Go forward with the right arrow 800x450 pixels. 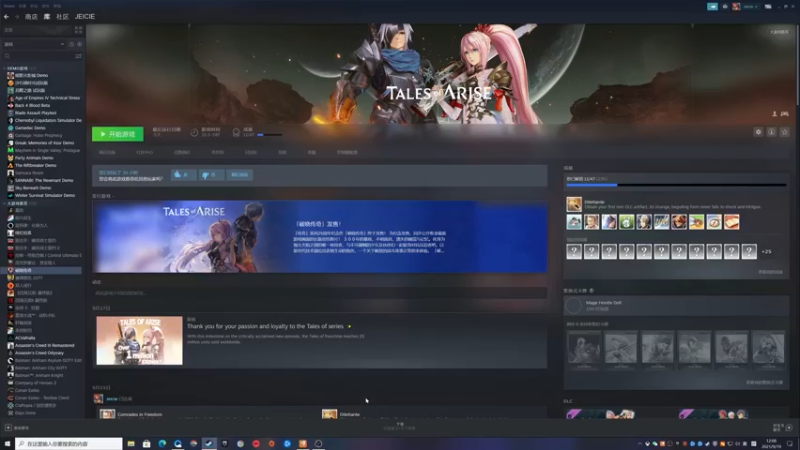(16, 17)
